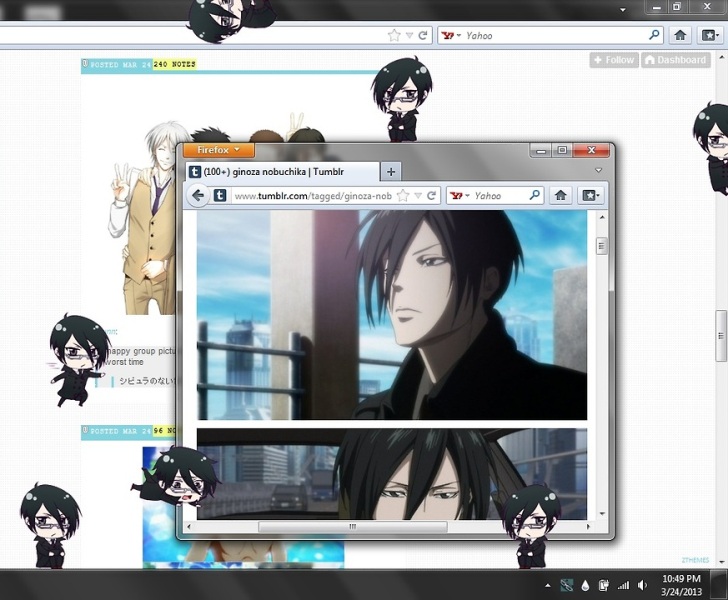Show hidden tray icons arrow

(548, 586)
